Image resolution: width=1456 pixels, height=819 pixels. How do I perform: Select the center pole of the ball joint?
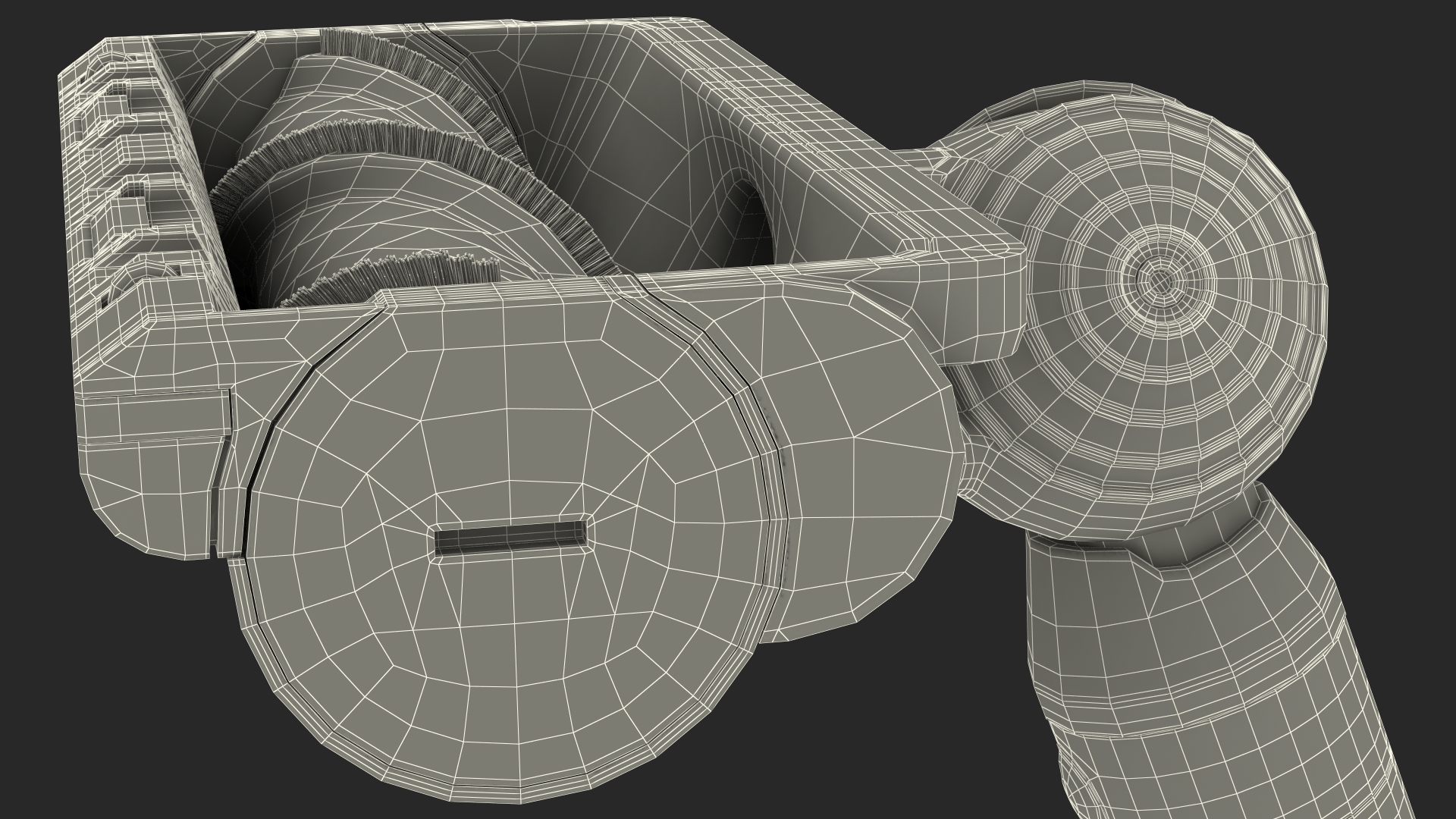[1159, 281]
